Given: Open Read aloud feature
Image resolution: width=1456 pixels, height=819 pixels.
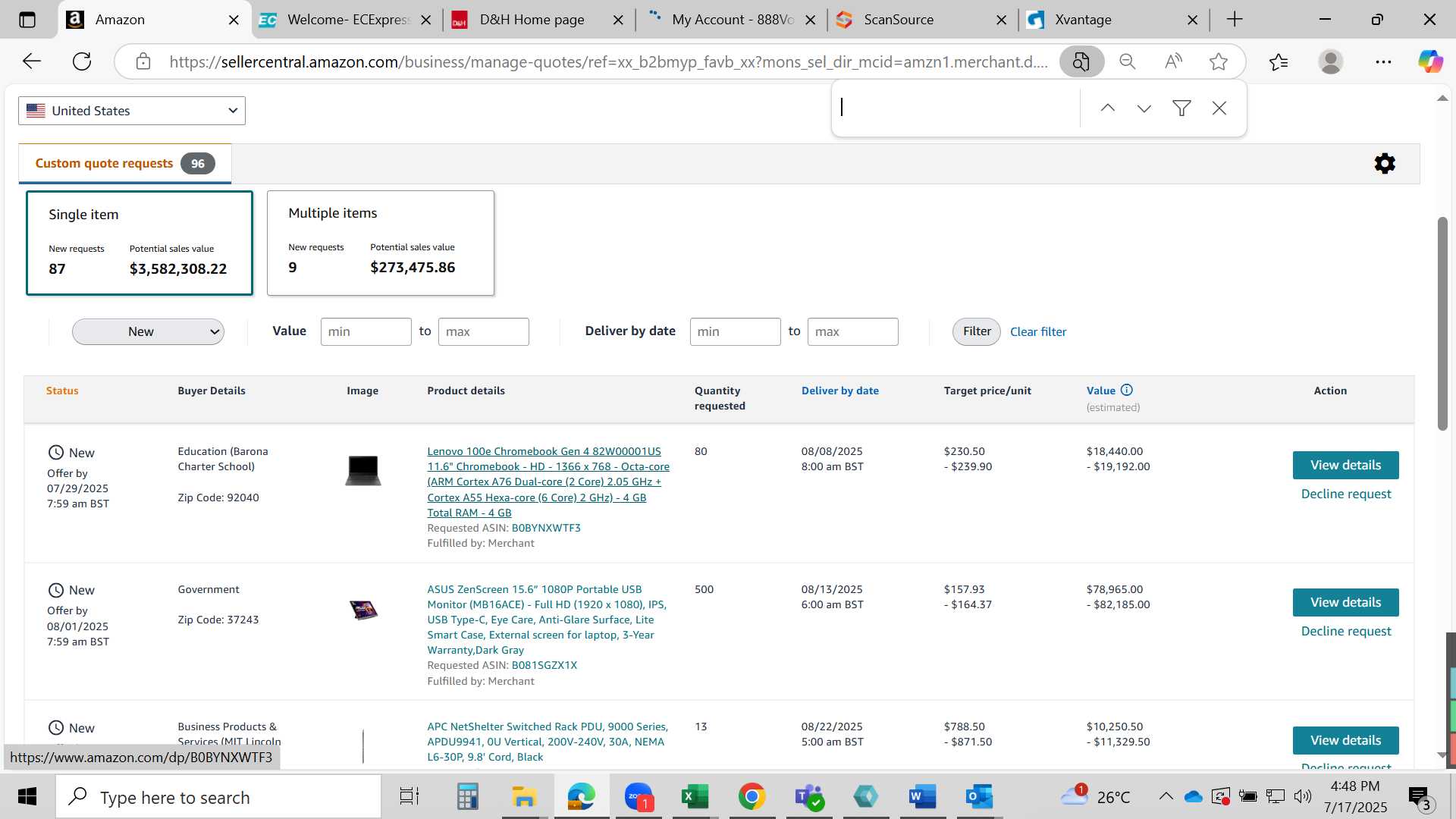Looking at the screenshot, I should pos(1173,61).
